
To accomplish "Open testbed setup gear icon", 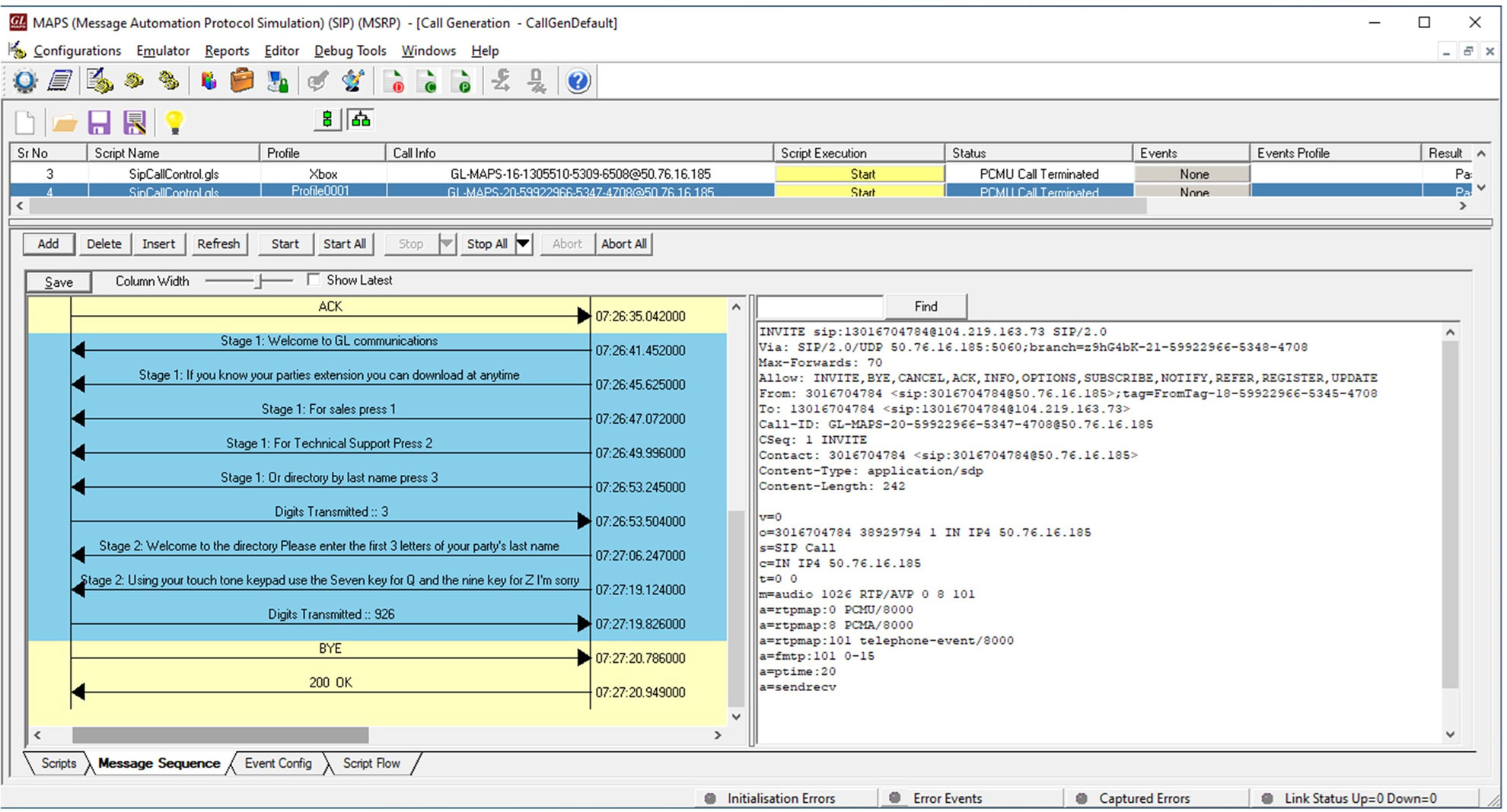I will point(24,81).
